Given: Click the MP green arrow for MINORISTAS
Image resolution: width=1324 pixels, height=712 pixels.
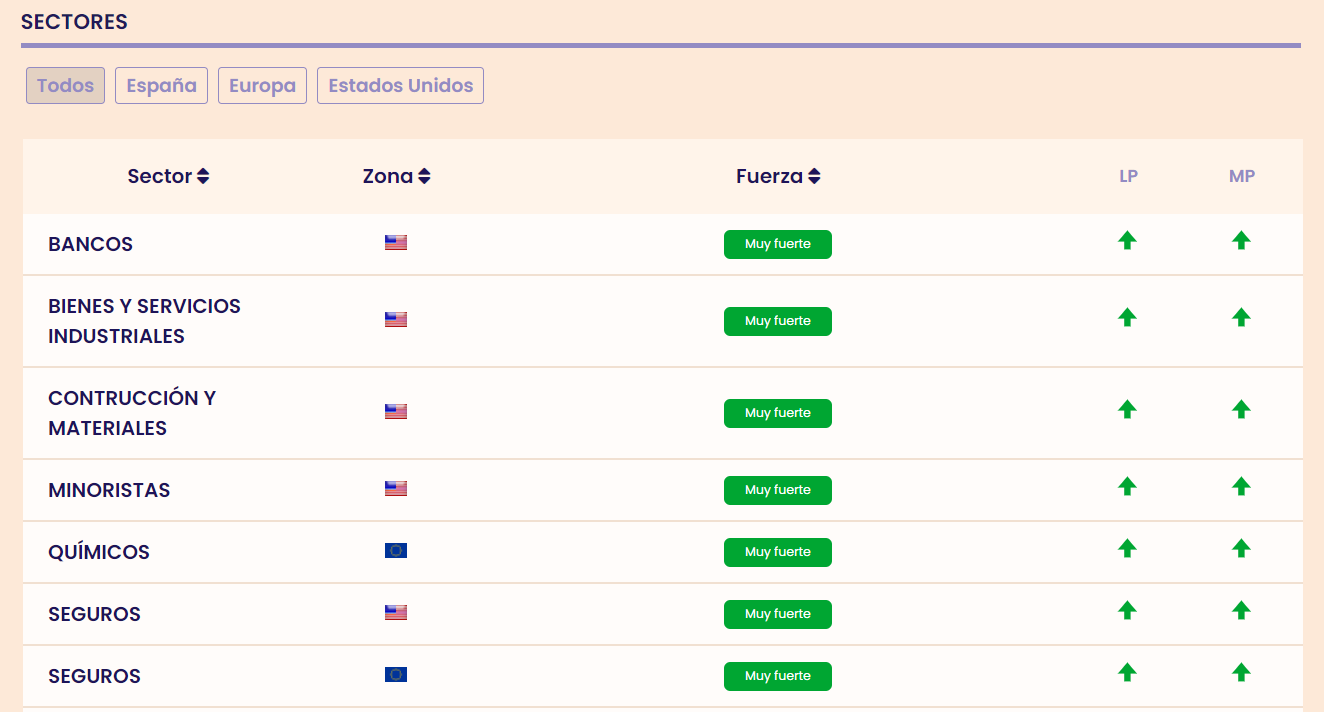Looking at the screenshot, I should [1241, 486].
